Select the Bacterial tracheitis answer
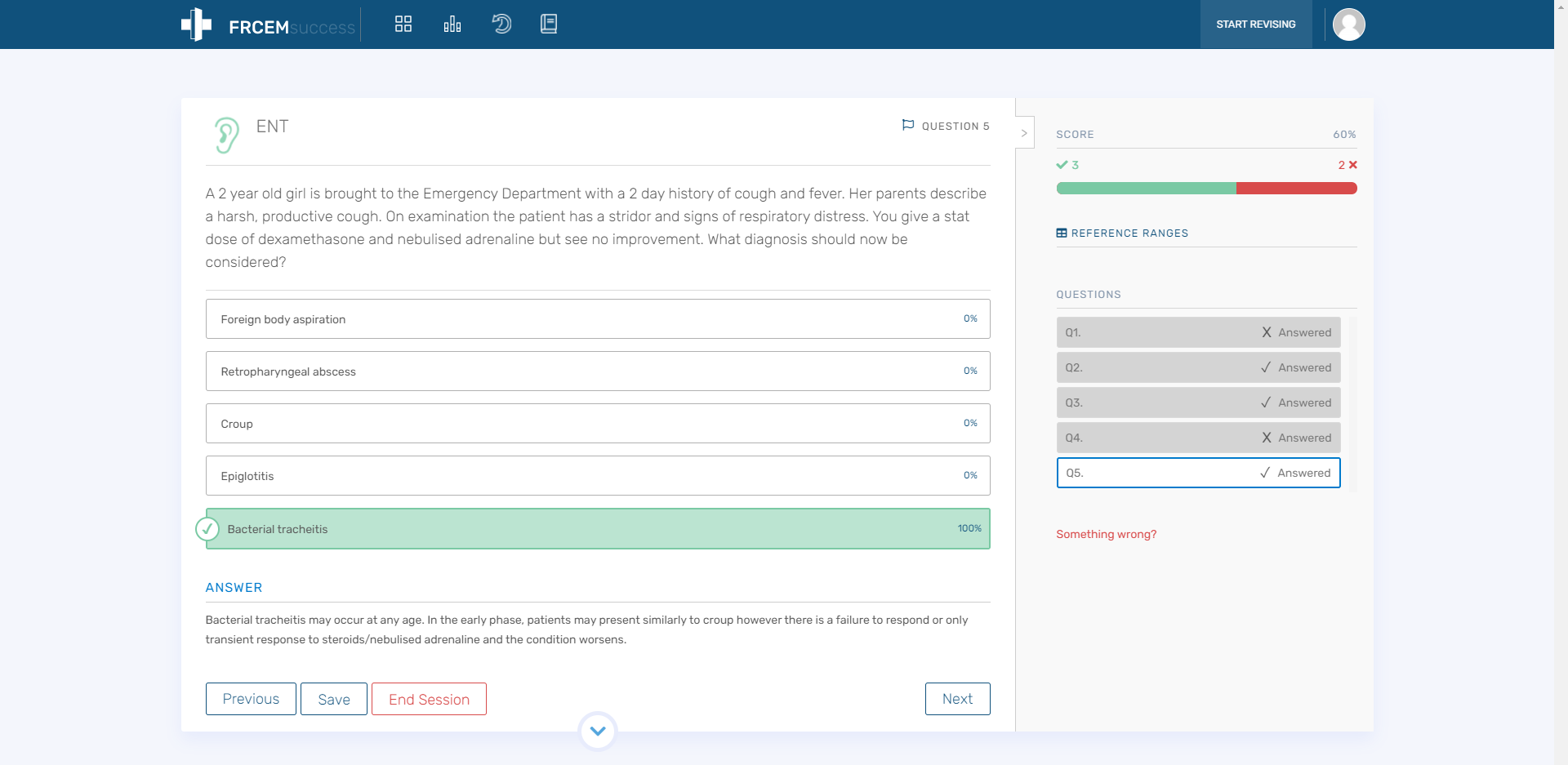The image size is (1568, 765). pyautogui.click(x=598, y=529)
